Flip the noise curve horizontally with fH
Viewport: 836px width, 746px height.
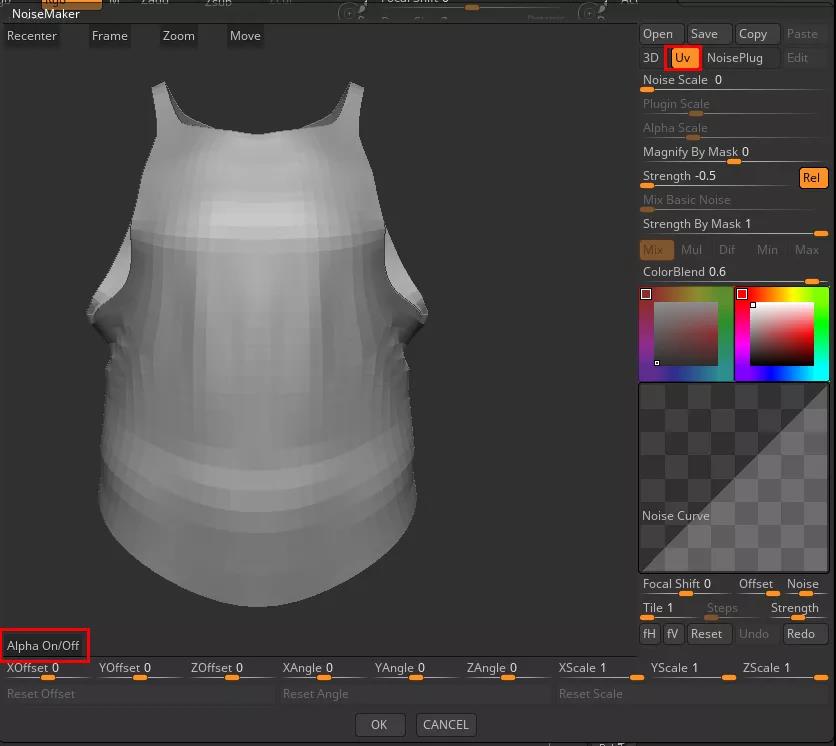click(x=650, y=634)
